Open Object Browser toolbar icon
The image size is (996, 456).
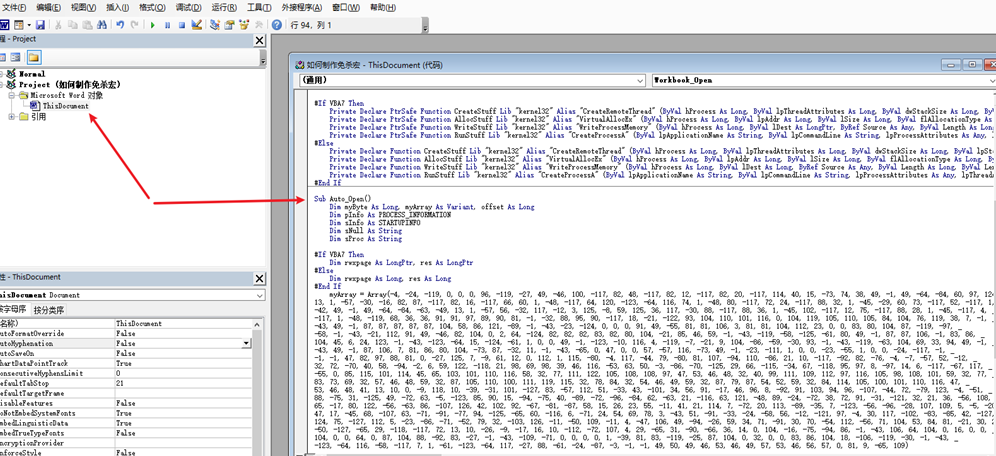tap(244, 25)
